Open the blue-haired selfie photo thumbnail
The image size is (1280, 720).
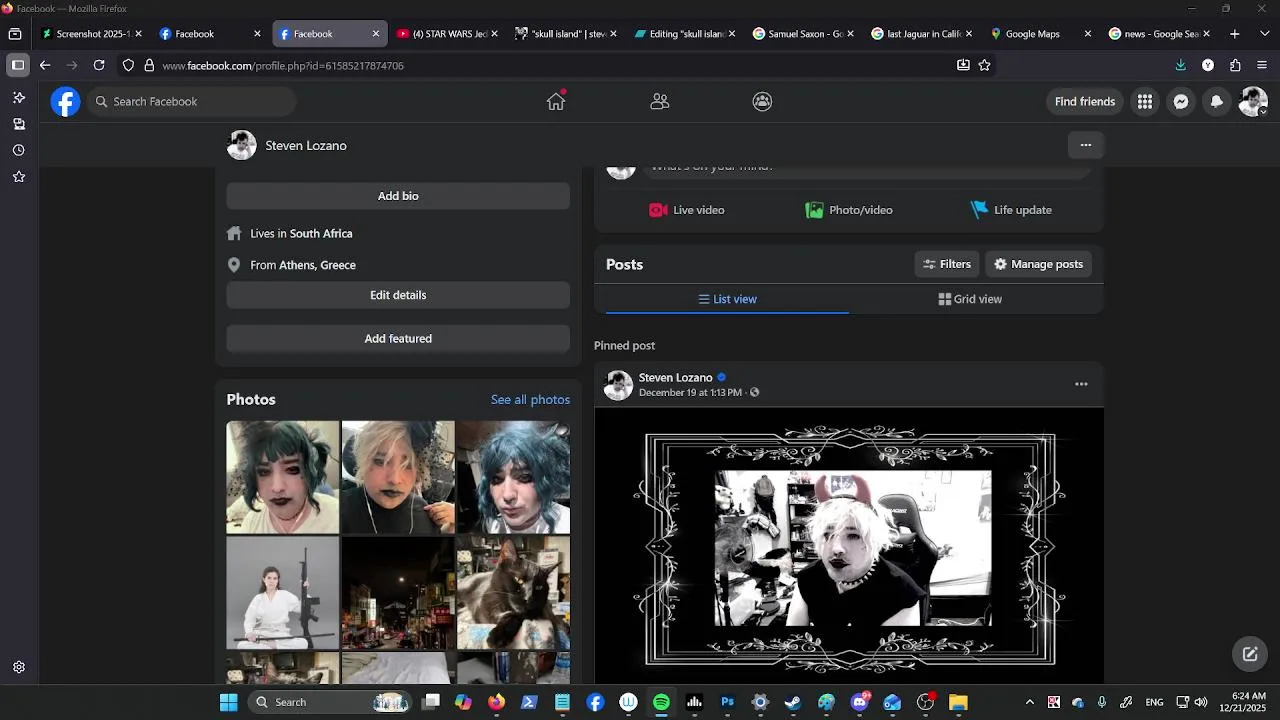(514, 477)
